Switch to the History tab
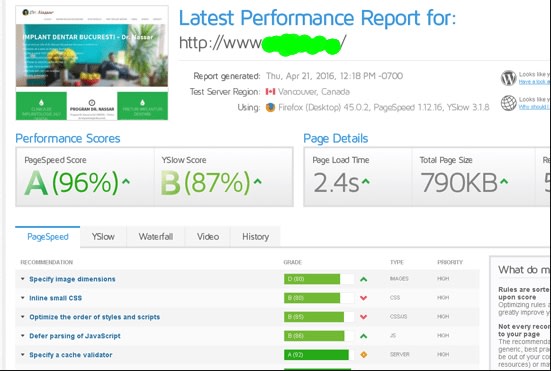The width and height of the screenshot is (551, 371). coord(255,237)
